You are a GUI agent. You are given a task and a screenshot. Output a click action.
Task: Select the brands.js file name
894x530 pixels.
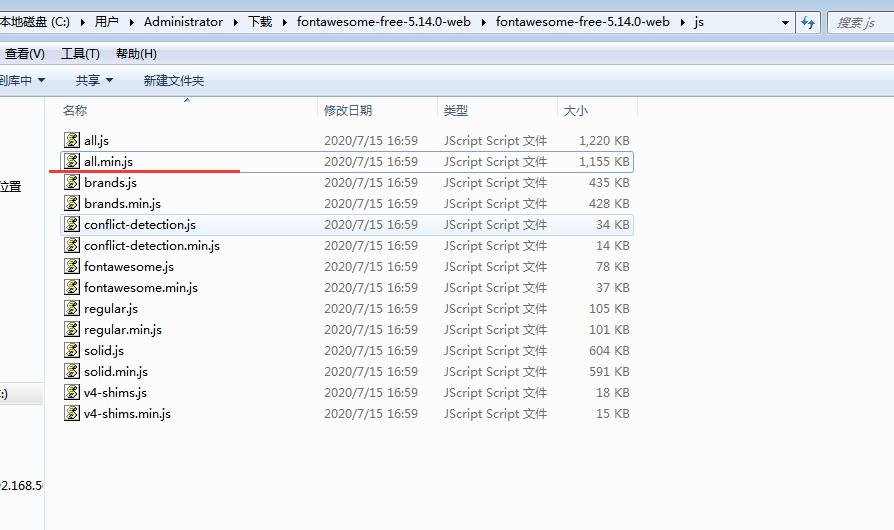(x=111, y=183)
